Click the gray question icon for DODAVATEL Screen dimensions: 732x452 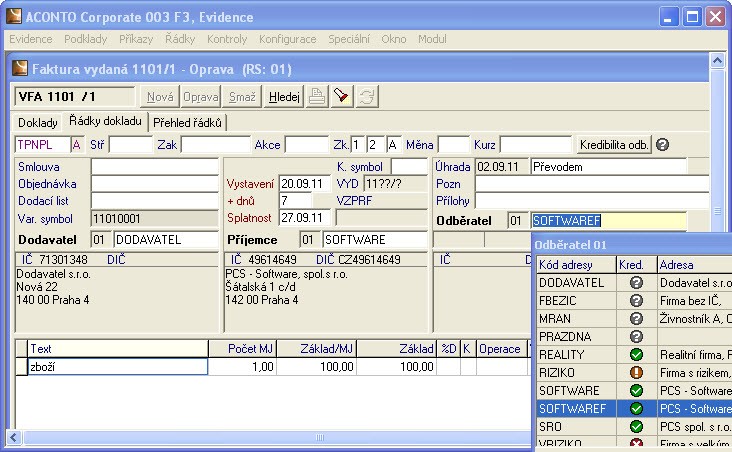(636, 283)
